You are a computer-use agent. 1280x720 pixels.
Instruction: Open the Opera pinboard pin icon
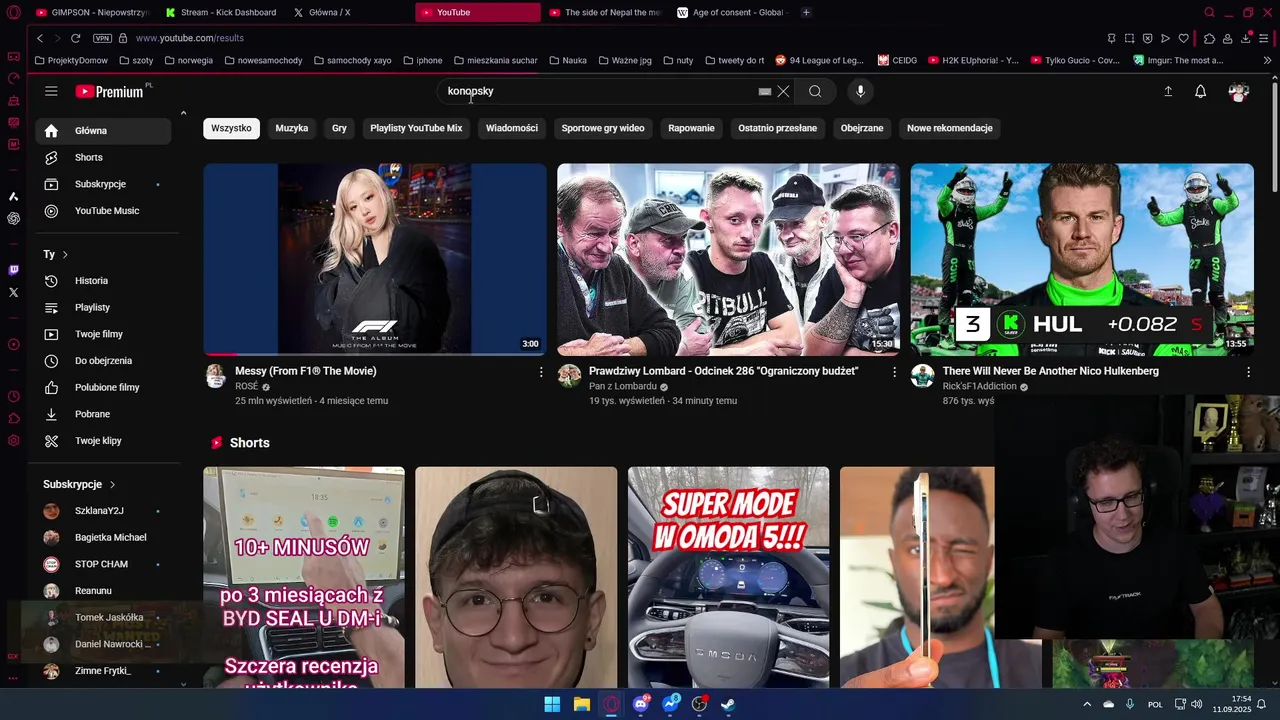point(1111,38)
